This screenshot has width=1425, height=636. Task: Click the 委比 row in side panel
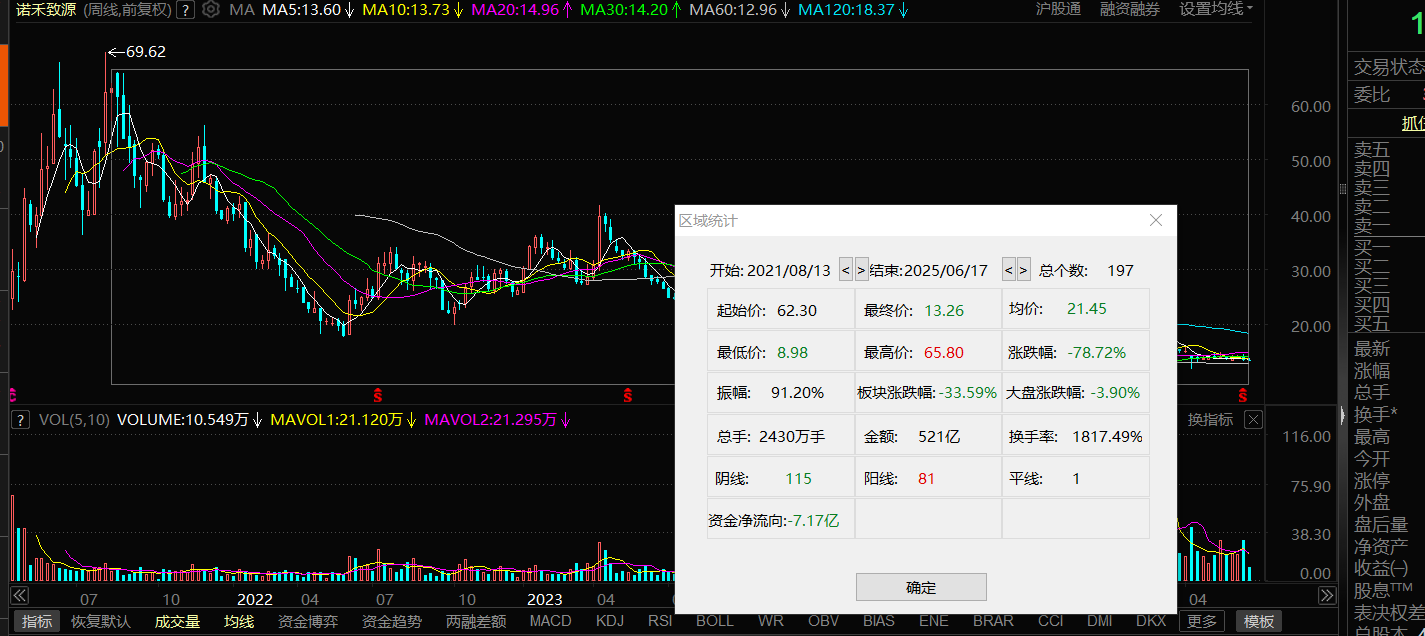point(1387,95)
